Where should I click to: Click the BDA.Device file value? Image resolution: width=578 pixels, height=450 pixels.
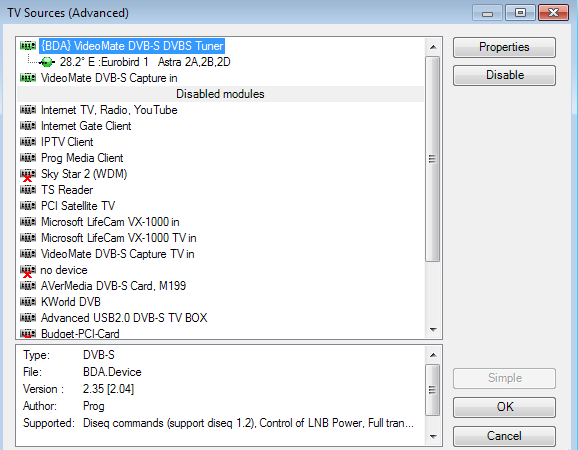[x=112, y=372]
